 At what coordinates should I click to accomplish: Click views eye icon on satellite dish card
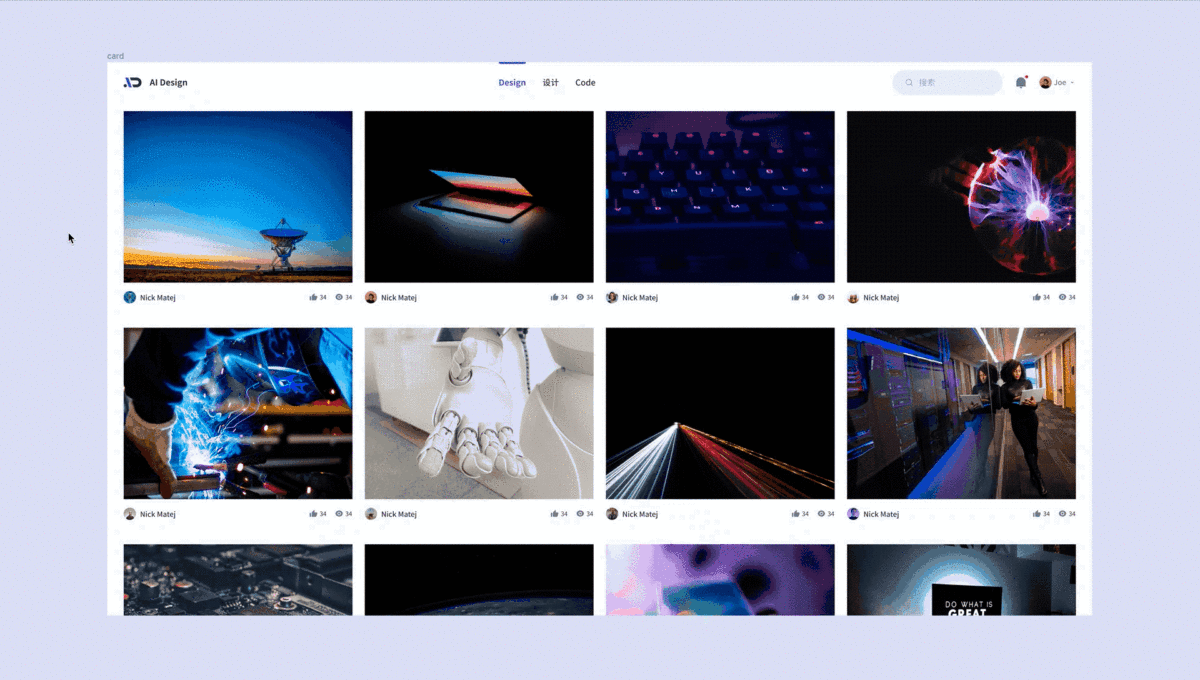339,297
